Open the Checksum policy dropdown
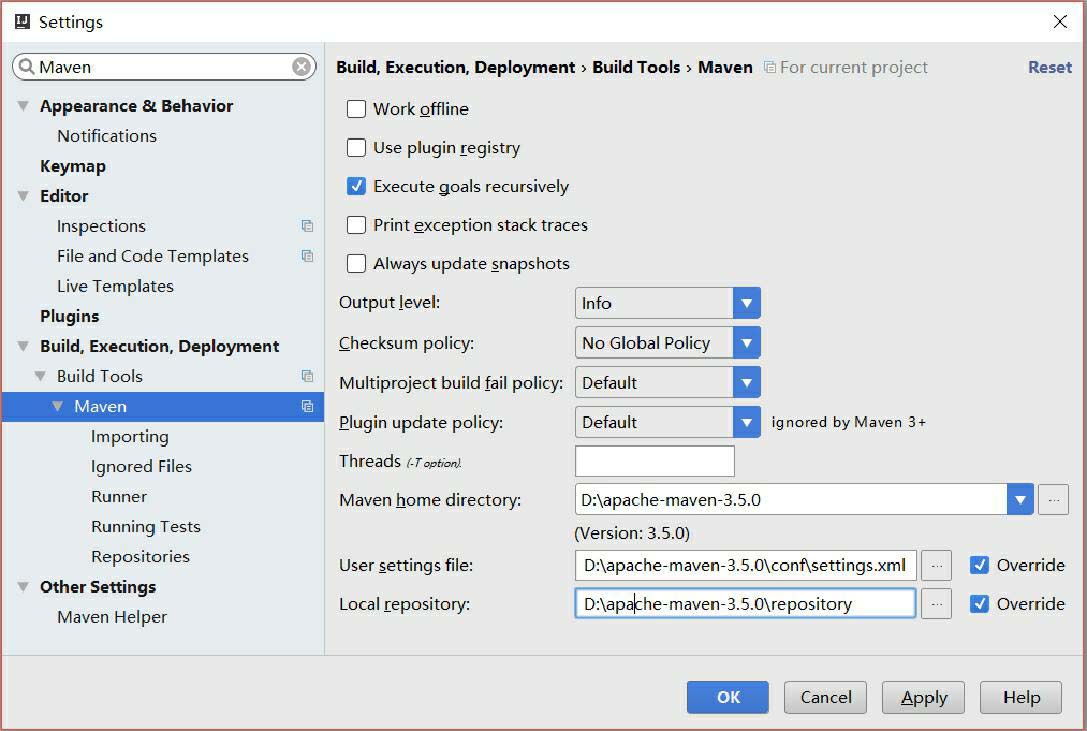1087x731 pixels. click(746, 343)
